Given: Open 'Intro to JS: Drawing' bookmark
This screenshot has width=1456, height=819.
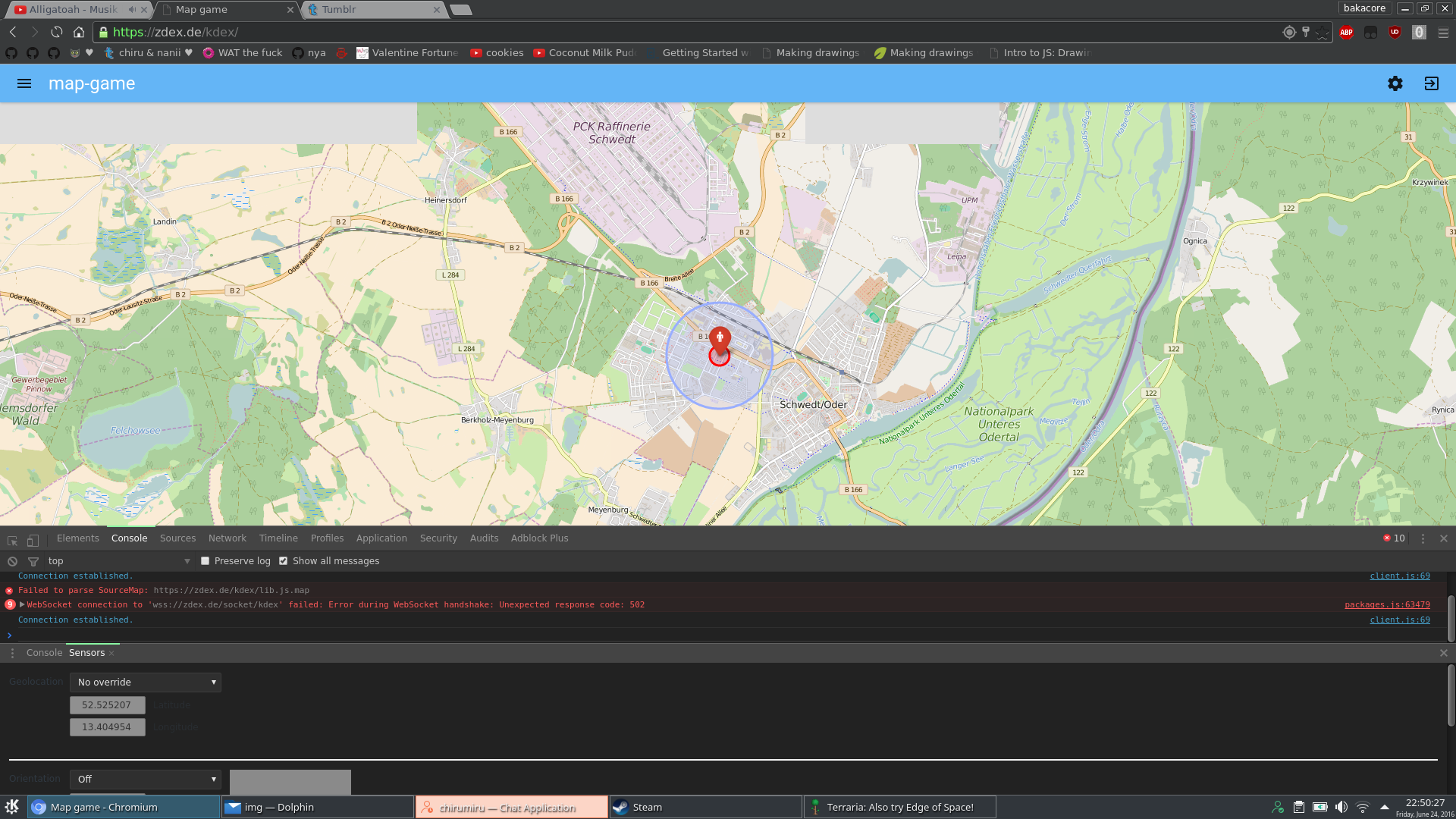Looking at the screenshot, I should tap(1040, 53).
